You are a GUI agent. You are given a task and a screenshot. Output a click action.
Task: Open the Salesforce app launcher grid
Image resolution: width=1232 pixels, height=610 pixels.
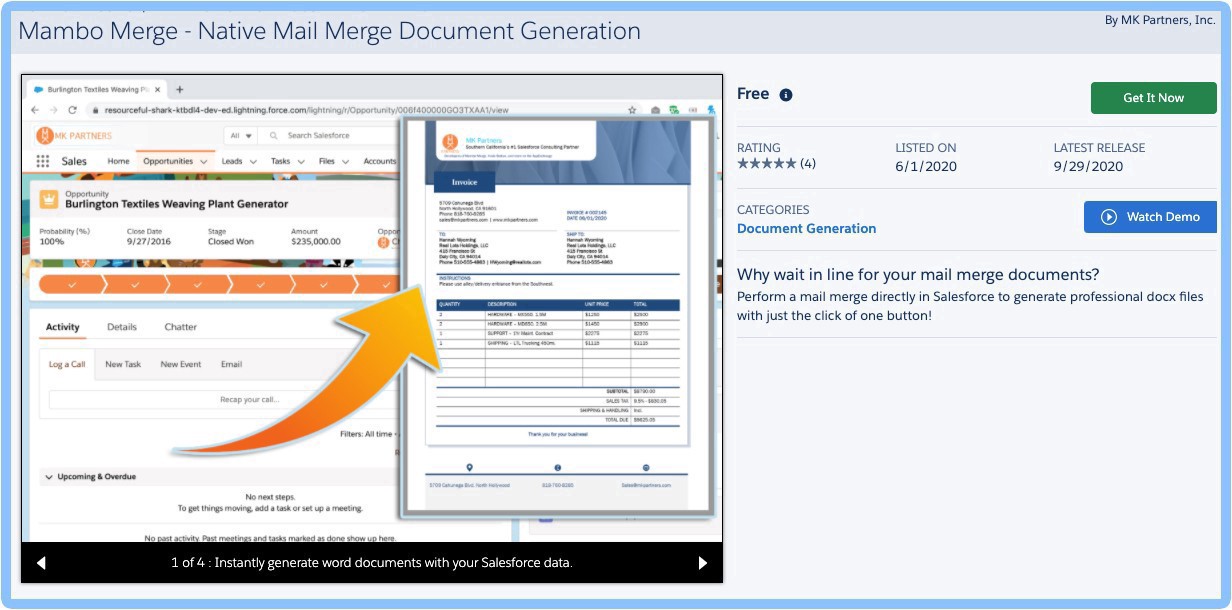[x=43, y=161]
